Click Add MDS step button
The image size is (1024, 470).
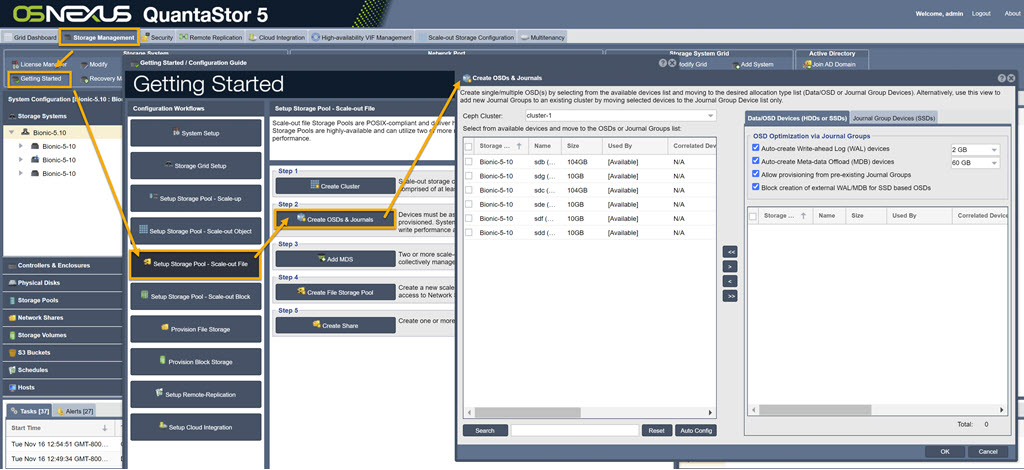point(336,259)
